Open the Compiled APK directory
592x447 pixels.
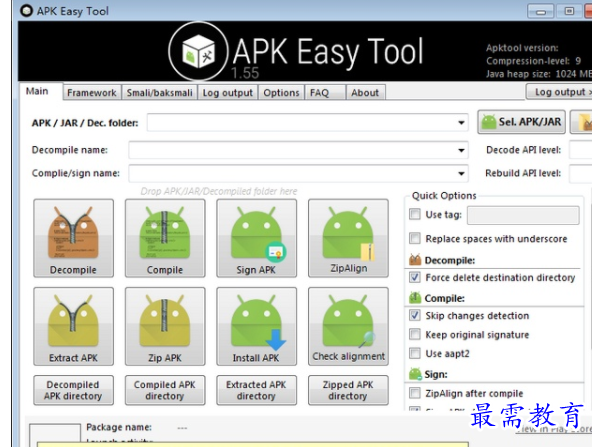tap(165, 390)
